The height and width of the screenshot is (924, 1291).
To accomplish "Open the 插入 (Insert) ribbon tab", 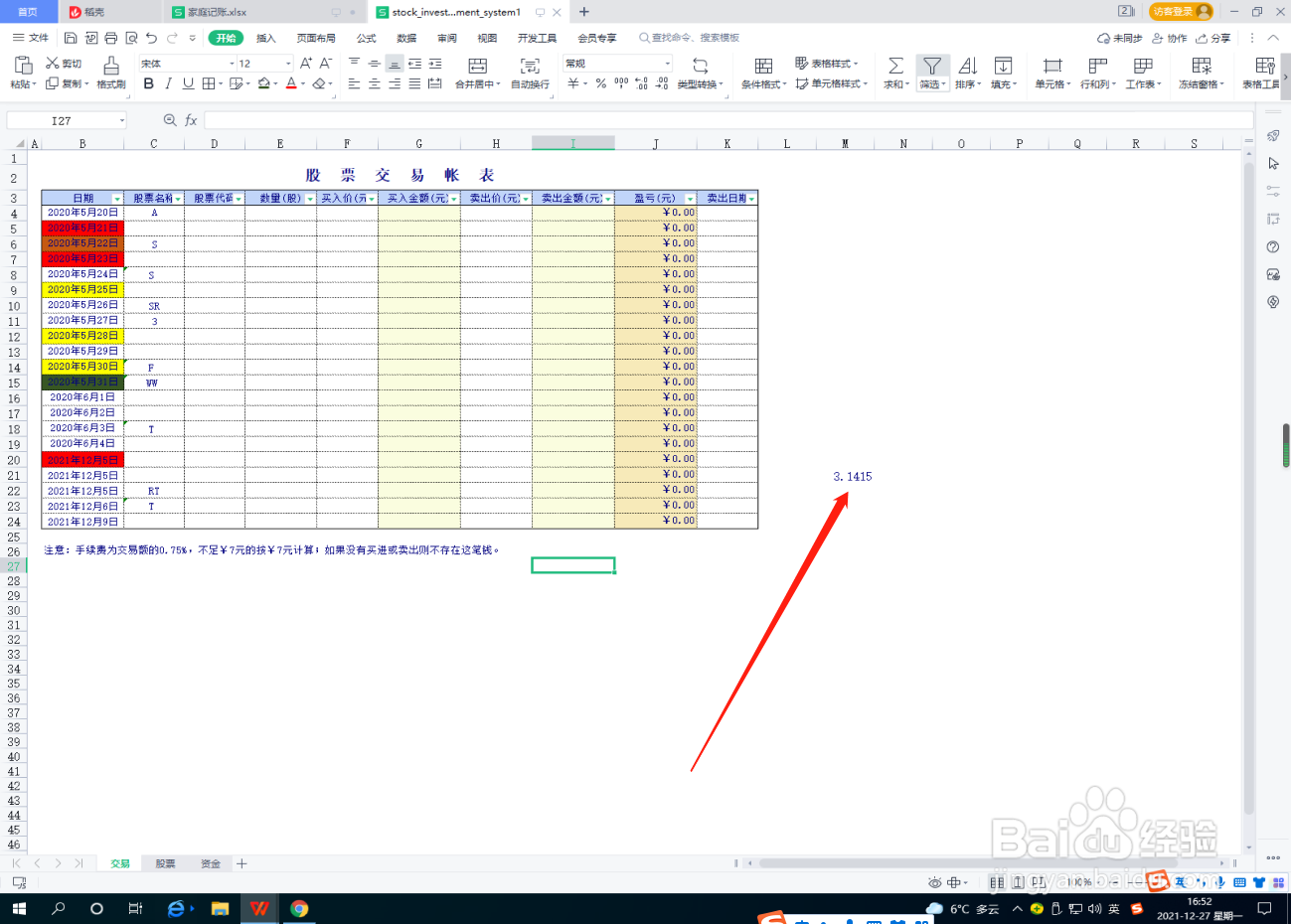I will click(266, 38).
